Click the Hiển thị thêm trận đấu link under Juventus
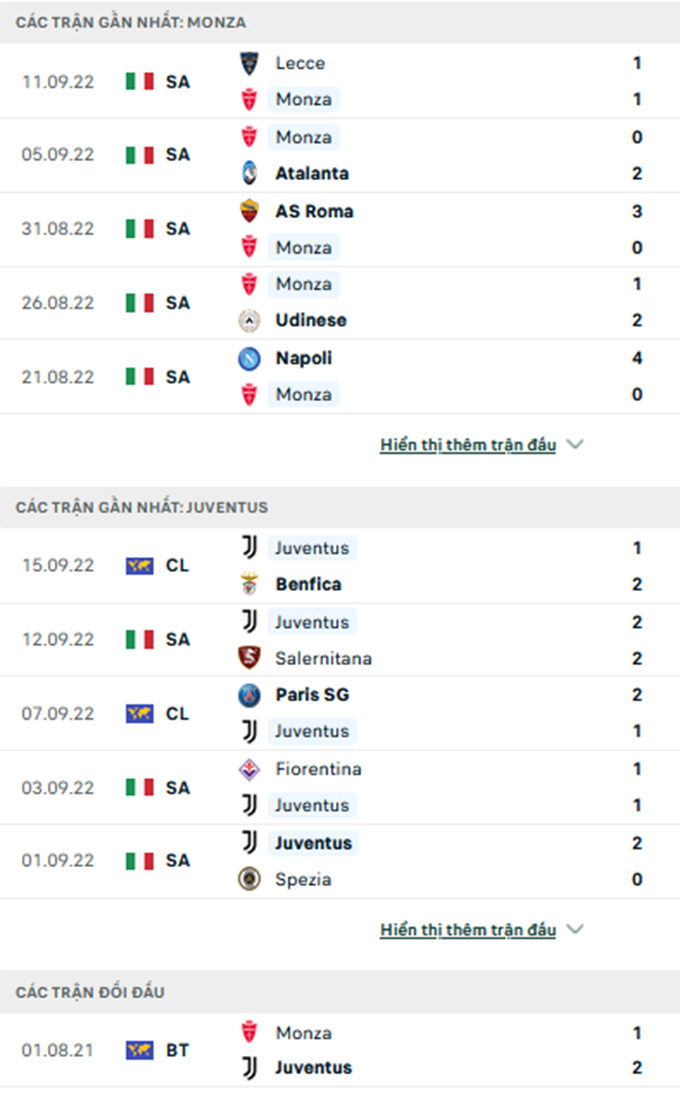680x1103 pixels. tap(467, 930)
